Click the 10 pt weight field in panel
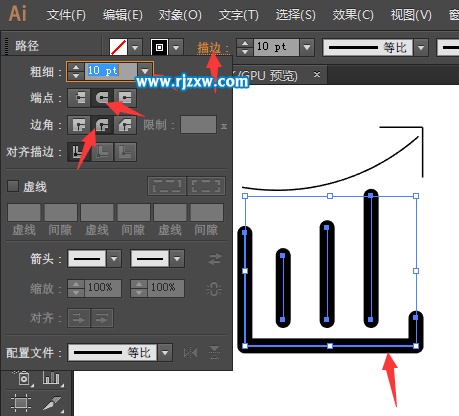The height and width of the screenshot is (416, 459). pyautogui.click(x=111, y=71)
